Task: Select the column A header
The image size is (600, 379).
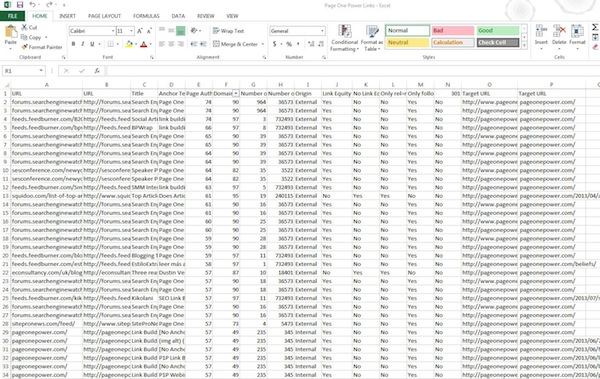Action: (47, 85)
